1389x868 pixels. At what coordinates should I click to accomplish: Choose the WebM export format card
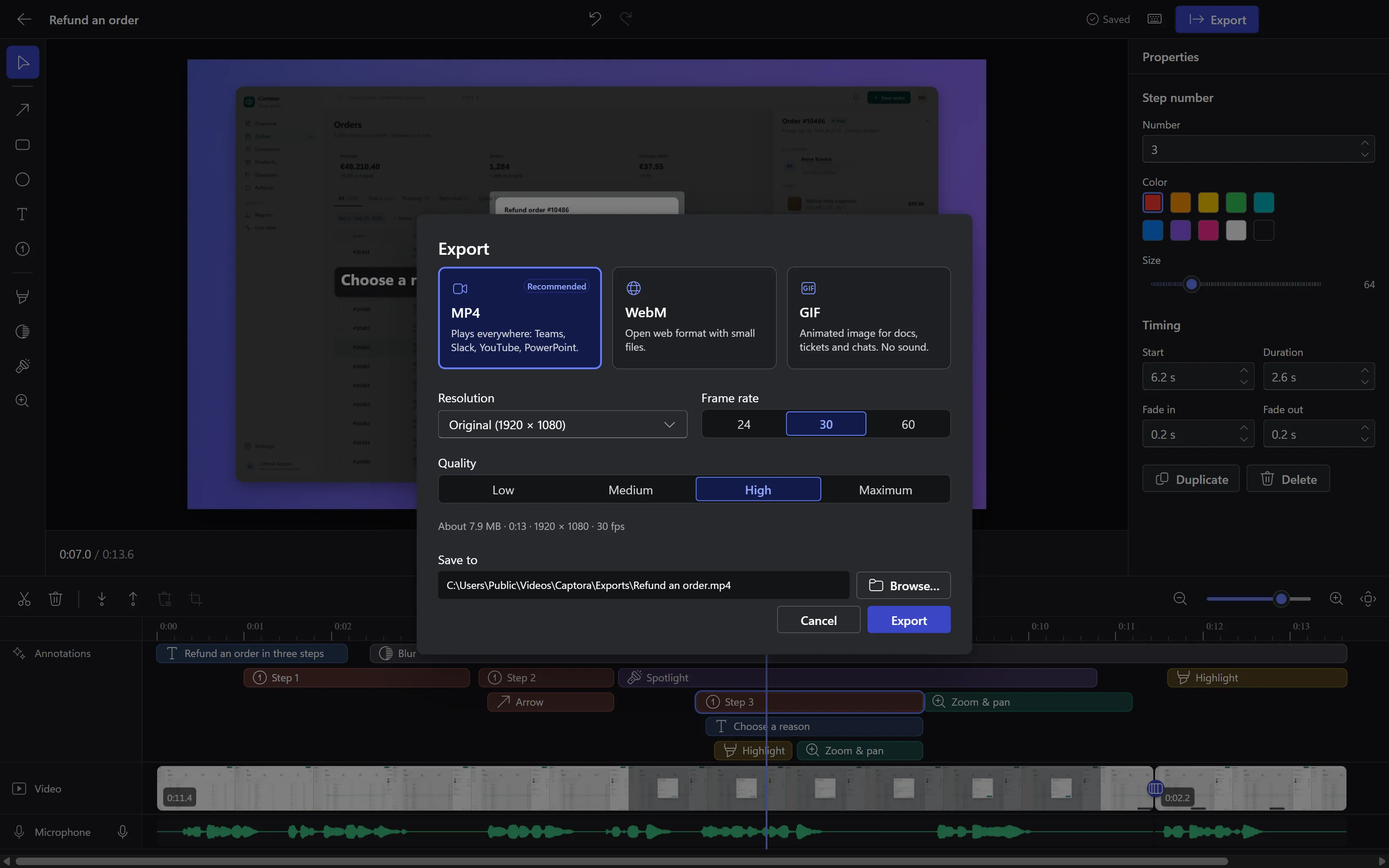click(694, 317)
